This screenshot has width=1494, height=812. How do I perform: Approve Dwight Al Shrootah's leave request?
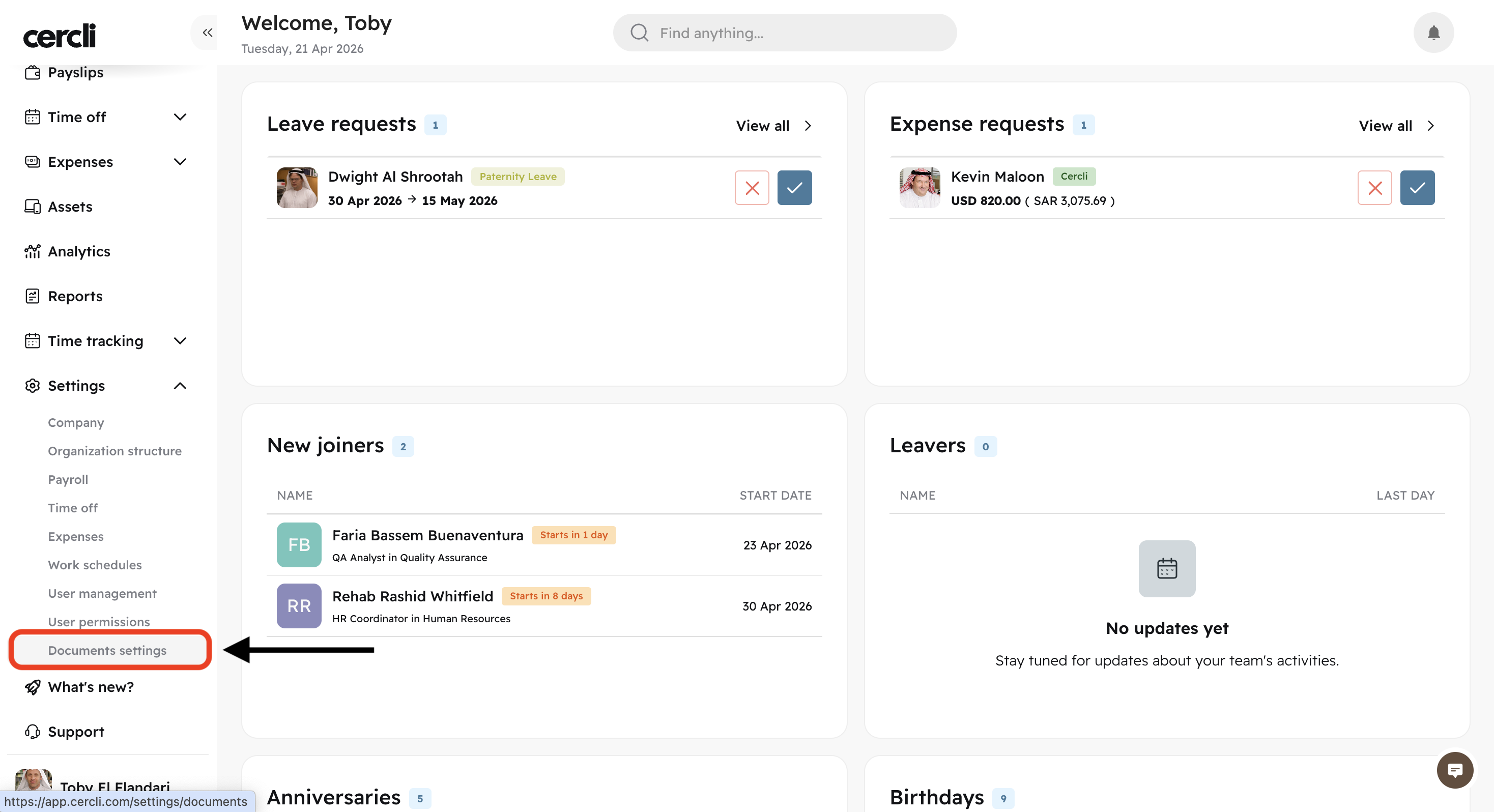tap(794, 188)
